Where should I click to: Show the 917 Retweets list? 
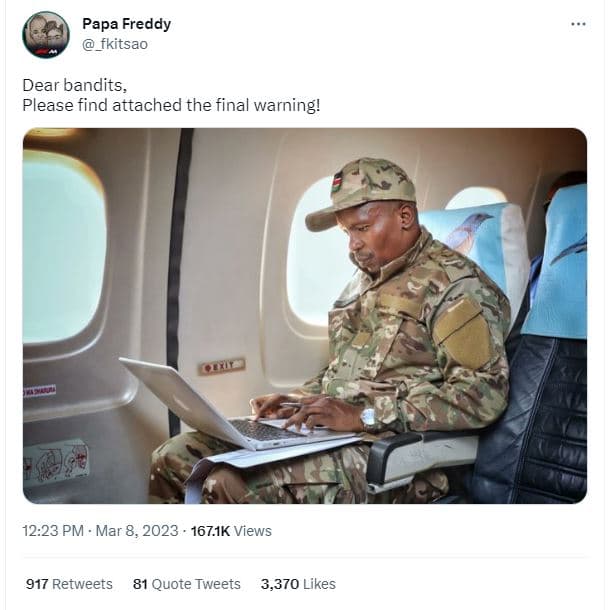pos(69,584)
